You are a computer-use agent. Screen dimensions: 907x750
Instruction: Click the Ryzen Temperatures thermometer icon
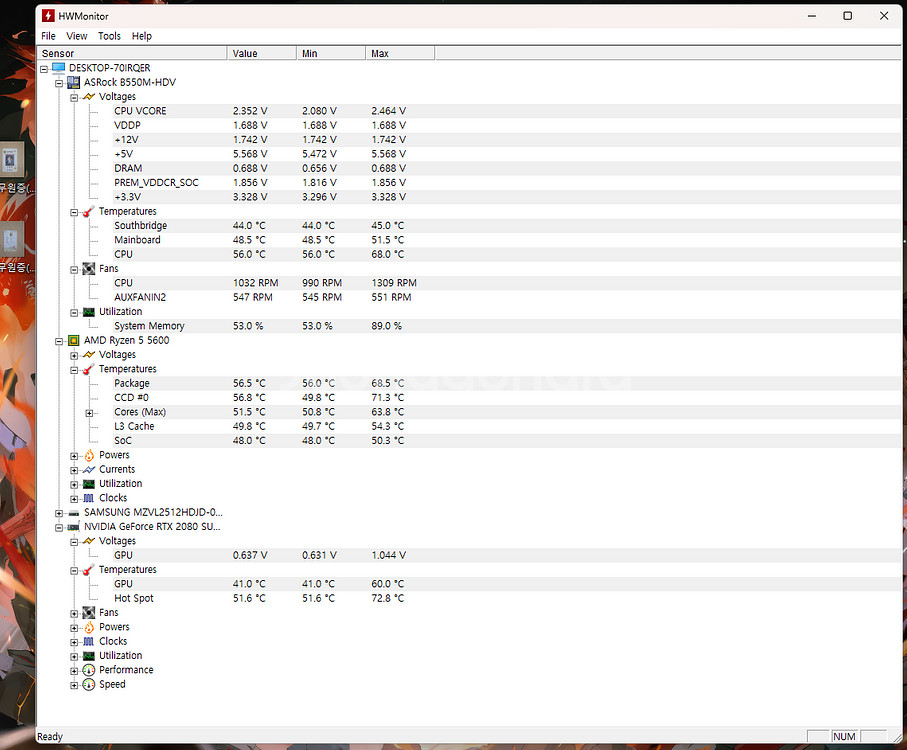click(x=89, y=369)
